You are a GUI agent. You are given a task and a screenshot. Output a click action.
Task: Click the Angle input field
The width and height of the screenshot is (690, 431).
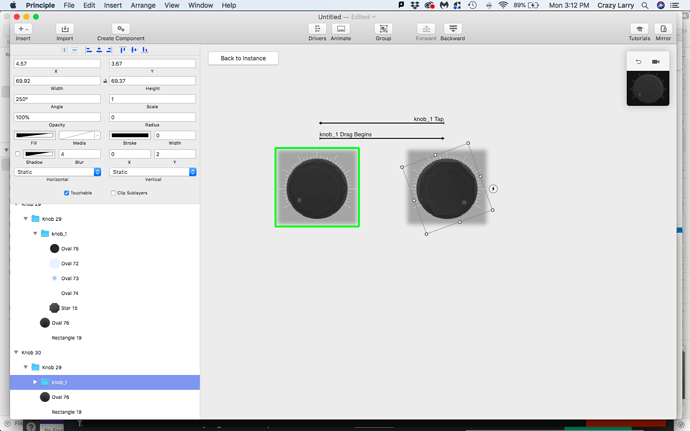tap(57, 99)
